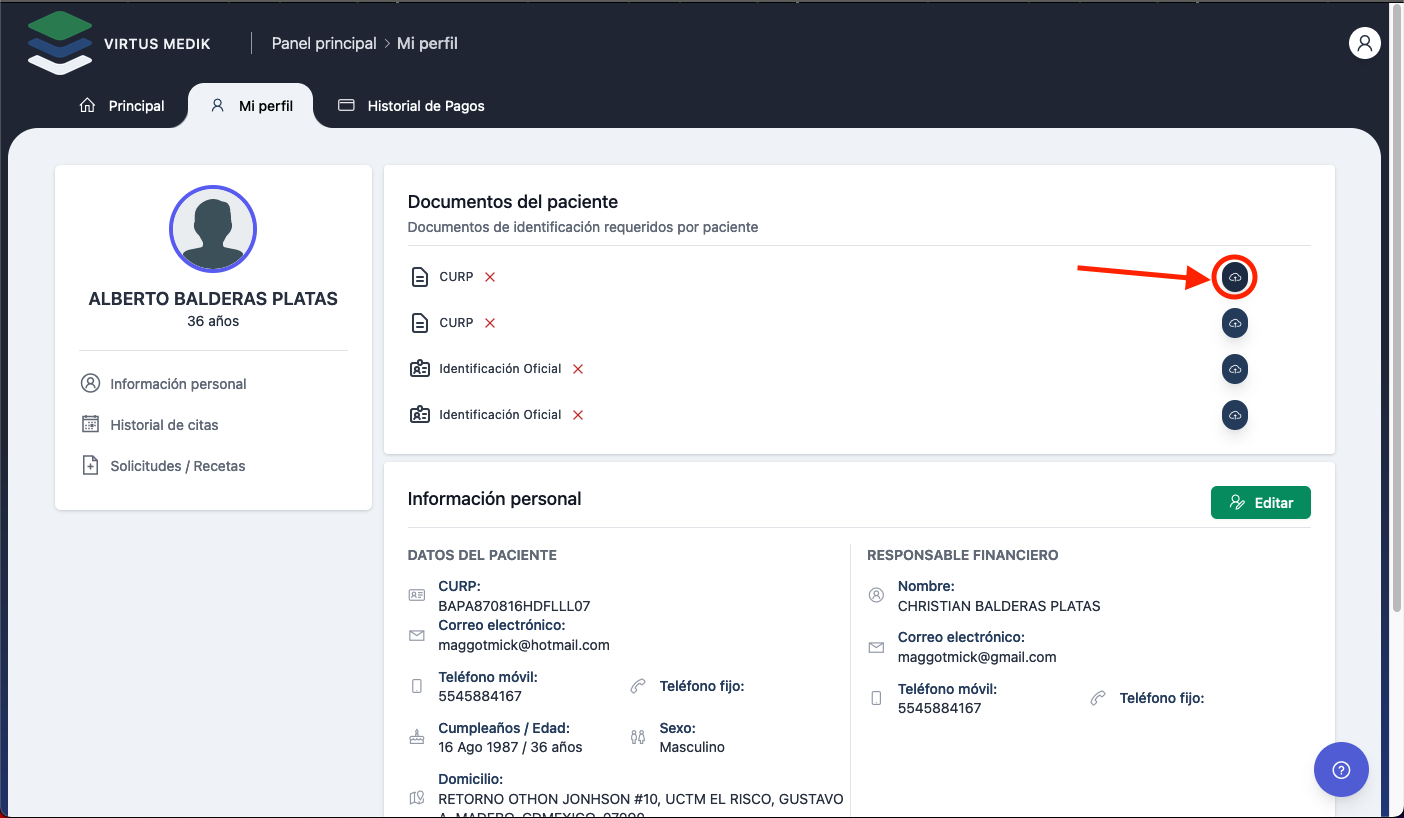Click upload icon for first CURP document
1404x818 pixels.
[1234, 277]
